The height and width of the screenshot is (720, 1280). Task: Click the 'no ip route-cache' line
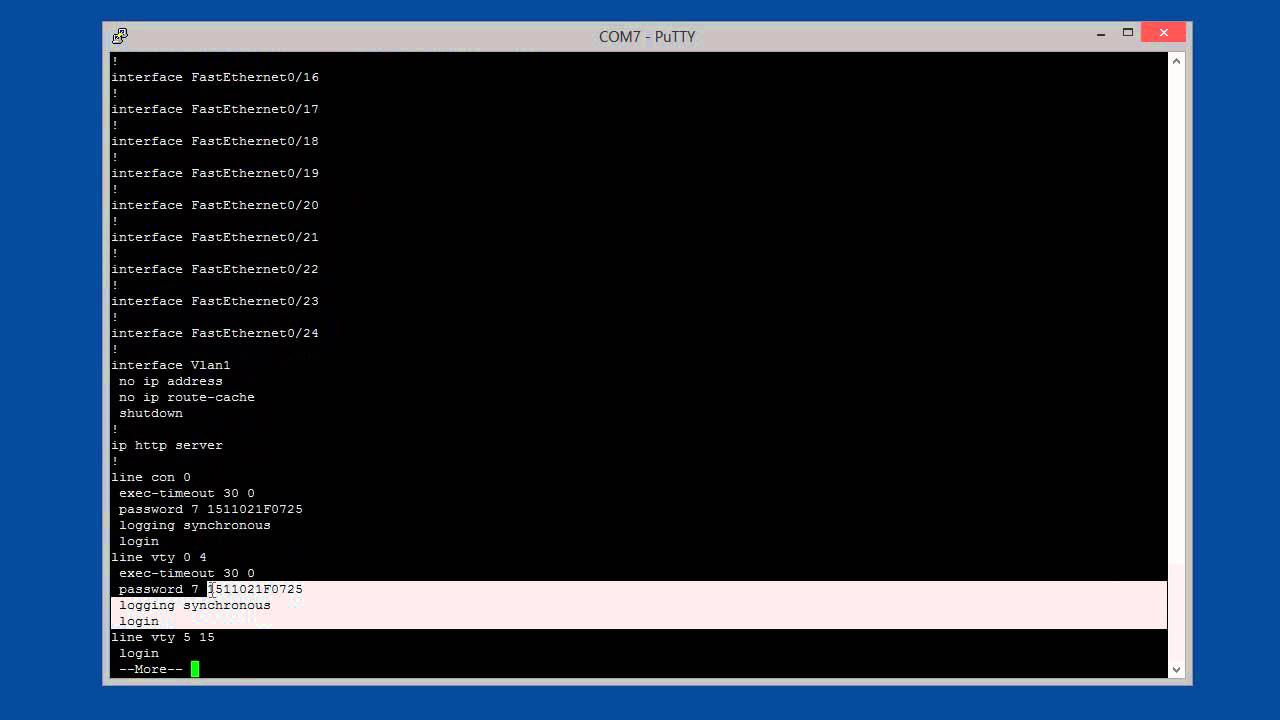click(x=187, y=397)
